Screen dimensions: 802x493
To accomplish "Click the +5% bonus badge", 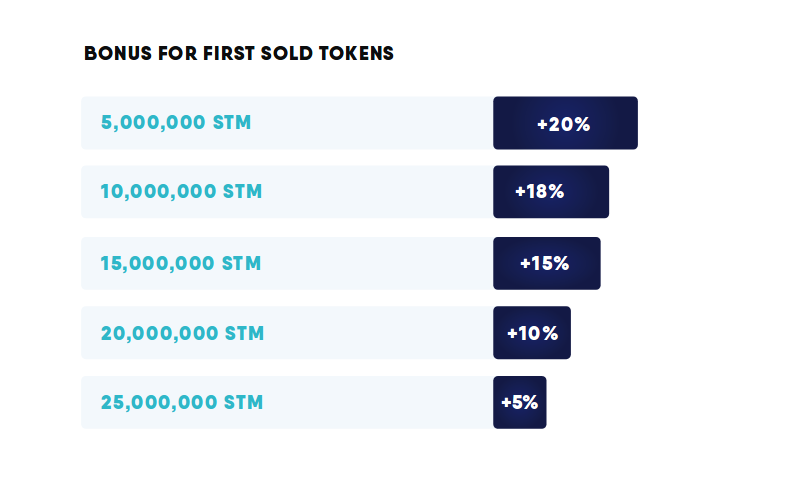I will point(520,402).
